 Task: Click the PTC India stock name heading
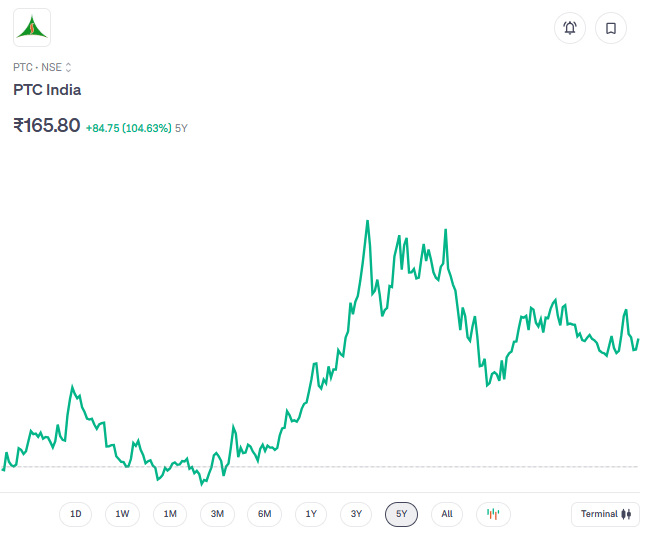pyautogui.click(x=47, y=90)
